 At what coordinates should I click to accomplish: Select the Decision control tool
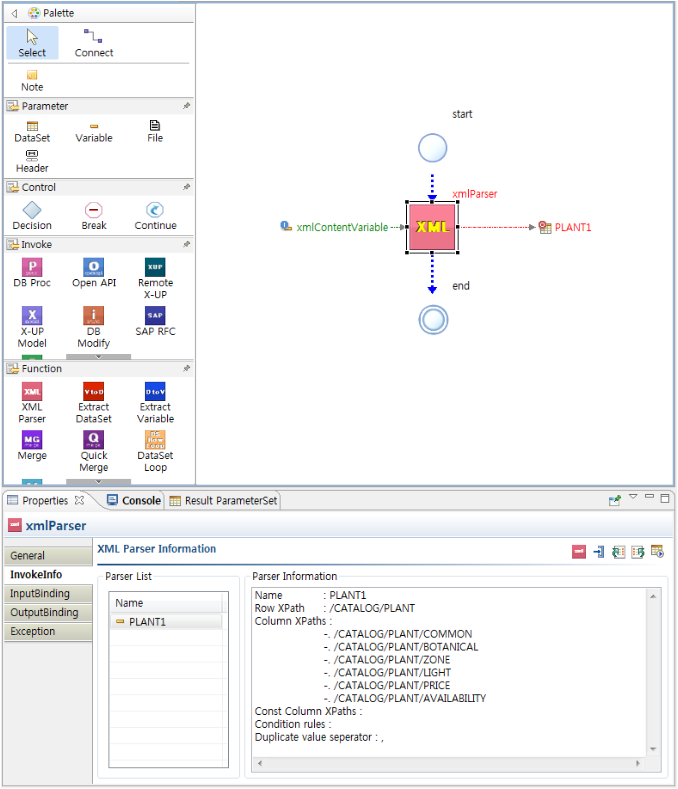click(x=32, y=210)
